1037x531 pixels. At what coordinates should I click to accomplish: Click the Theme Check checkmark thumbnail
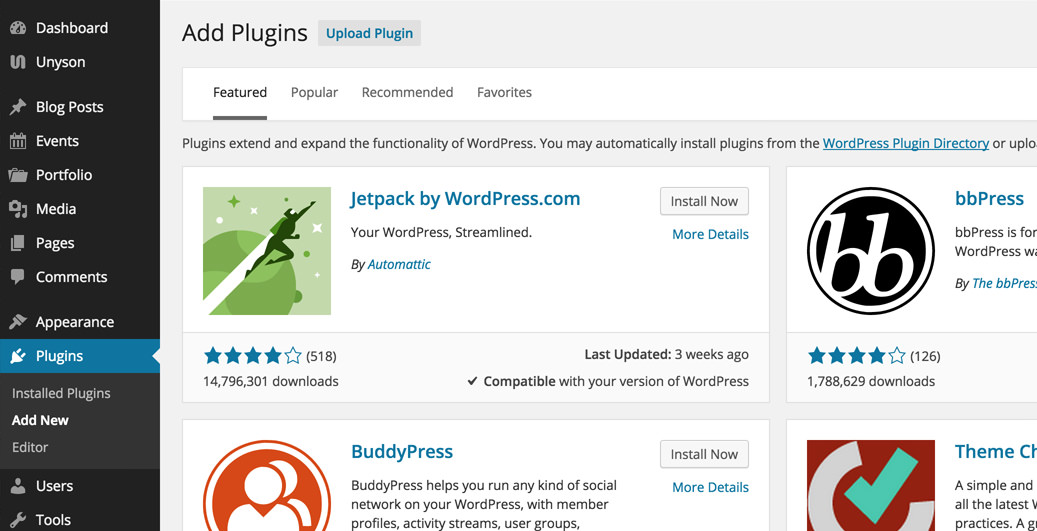pos(870,485)
